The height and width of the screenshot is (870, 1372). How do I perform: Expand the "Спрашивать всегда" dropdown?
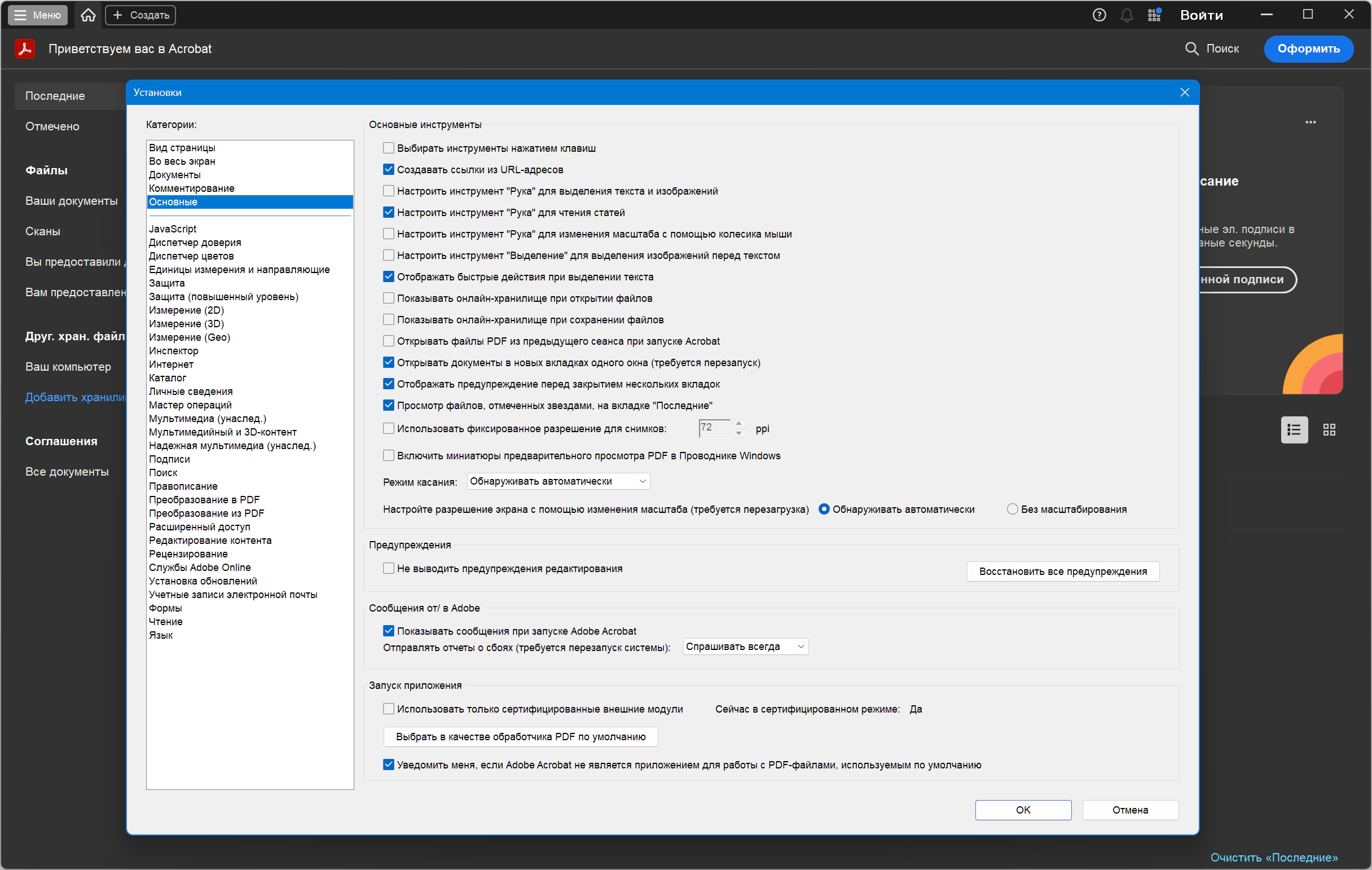tap(745, 647)
